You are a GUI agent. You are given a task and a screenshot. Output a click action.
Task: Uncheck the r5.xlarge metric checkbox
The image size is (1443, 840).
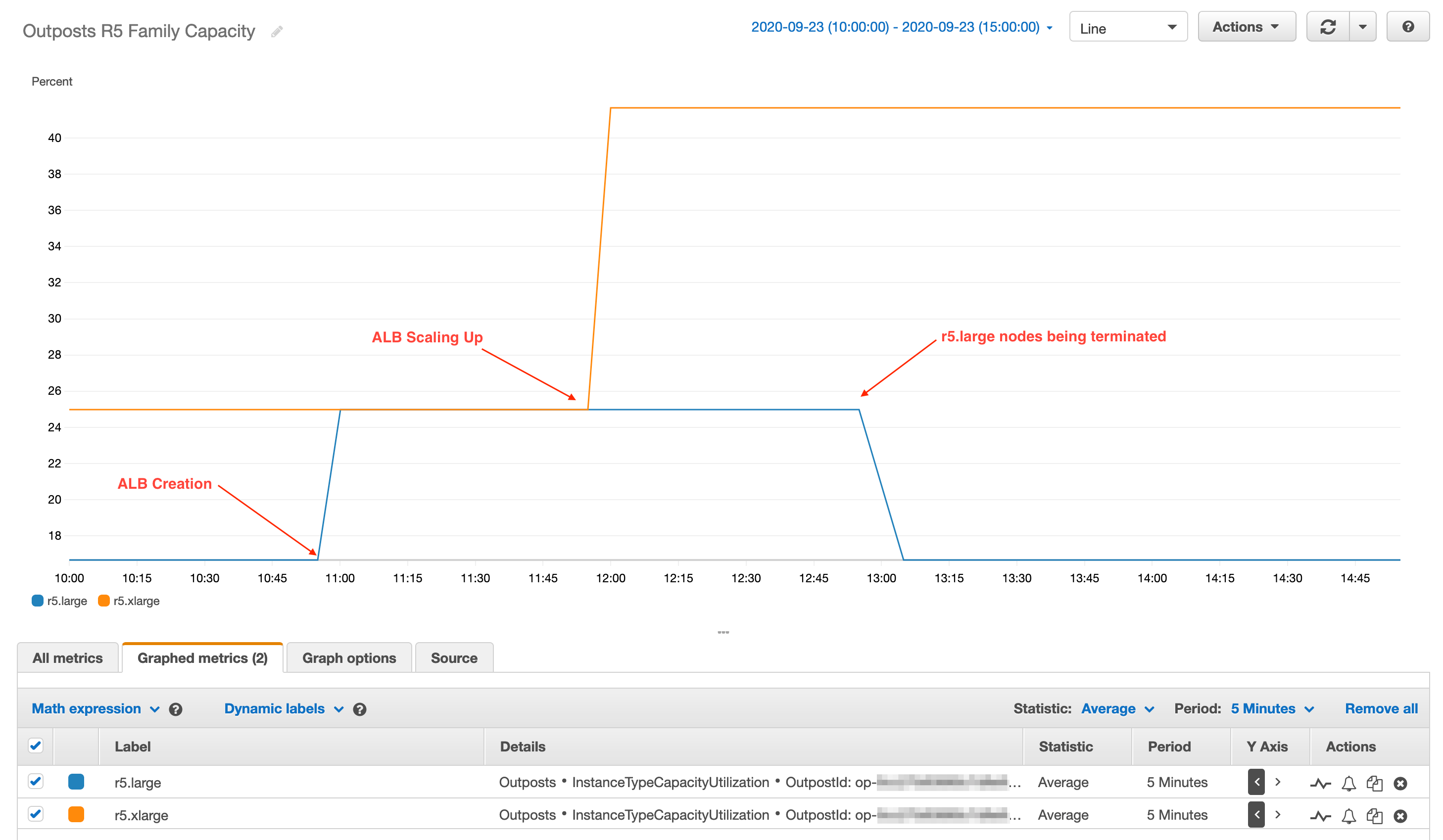pyautogui.click(x=36, y=814)
